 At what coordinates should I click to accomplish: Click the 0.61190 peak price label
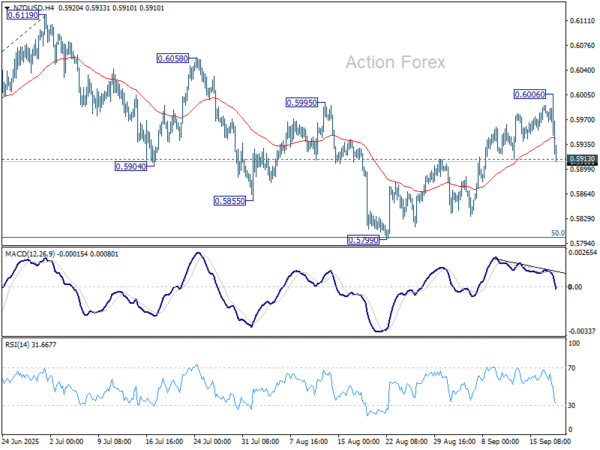[x=21, y=17]
